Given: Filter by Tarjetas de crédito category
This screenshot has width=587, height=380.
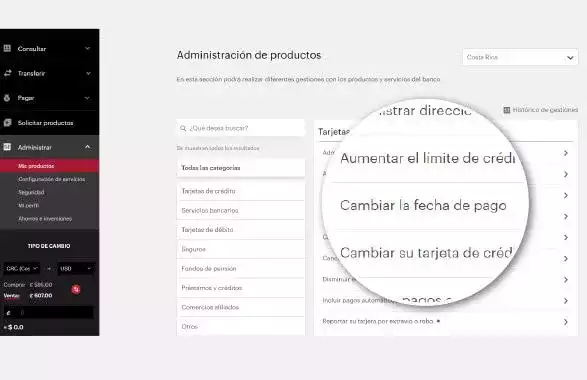Looking at the screenshot, I should (x=241, y=191).
